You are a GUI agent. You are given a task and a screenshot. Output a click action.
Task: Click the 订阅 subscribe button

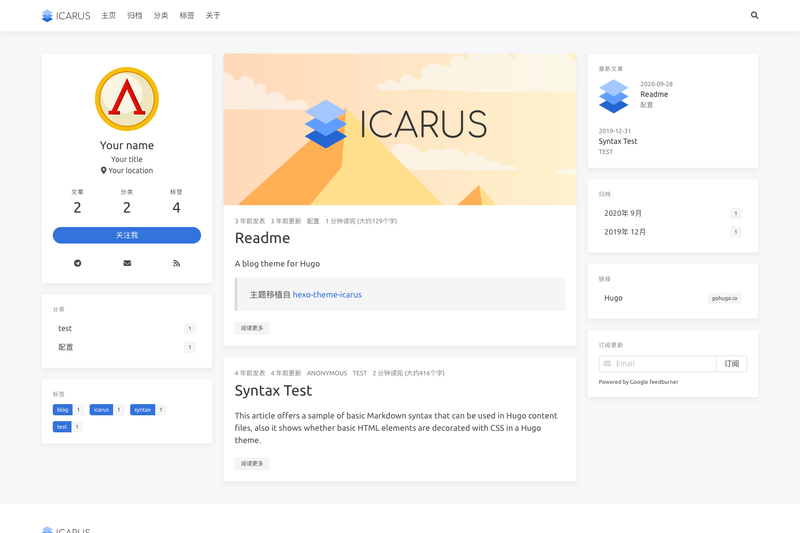tap(732, 364)
